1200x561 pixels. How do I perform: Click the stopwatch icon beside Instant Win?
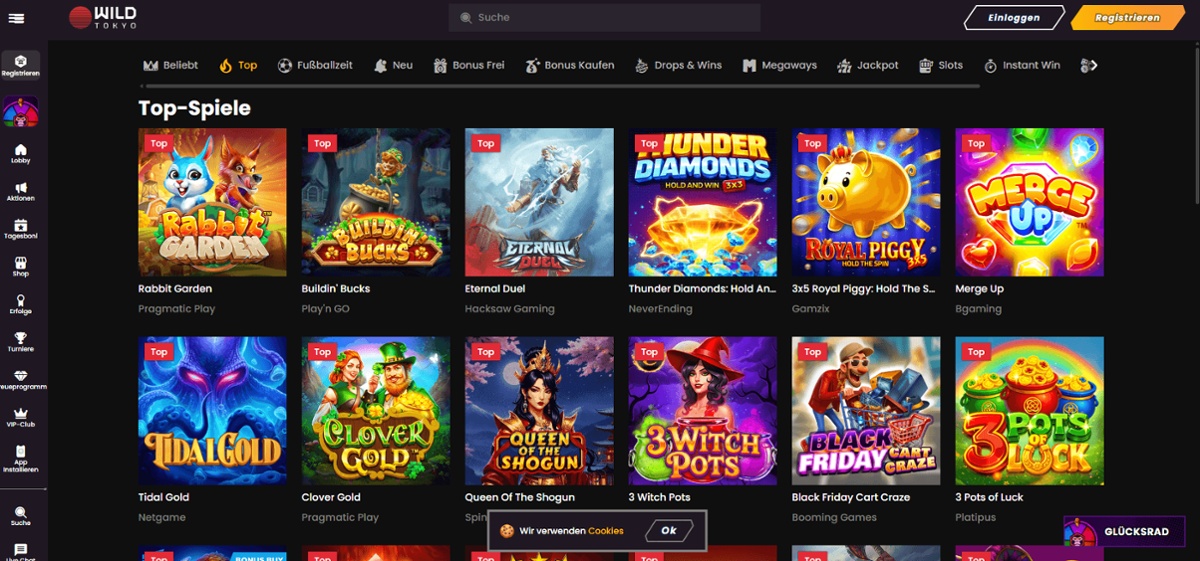pos(991,66)
